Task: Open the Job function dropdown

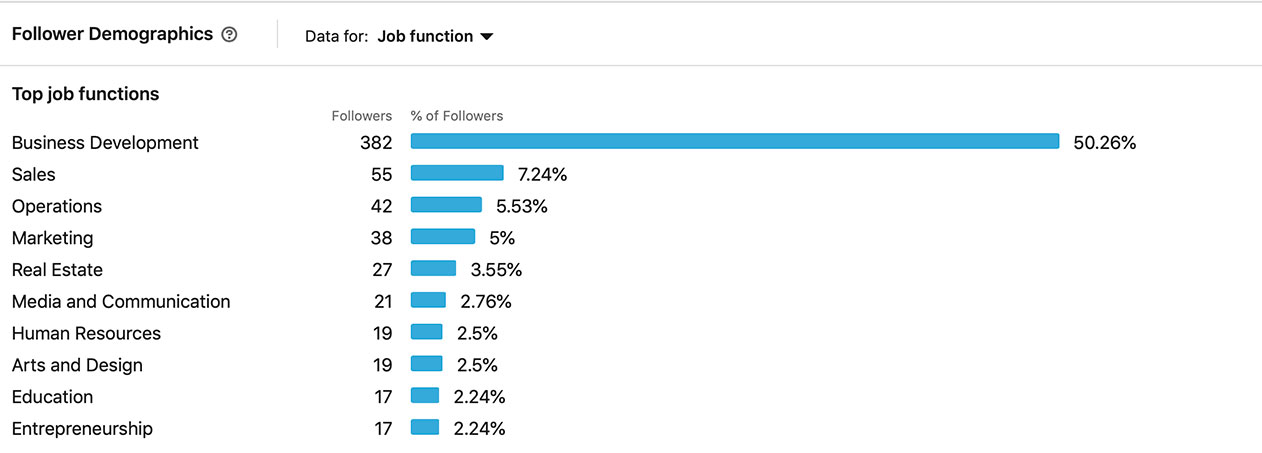Action: pos(435,36)
